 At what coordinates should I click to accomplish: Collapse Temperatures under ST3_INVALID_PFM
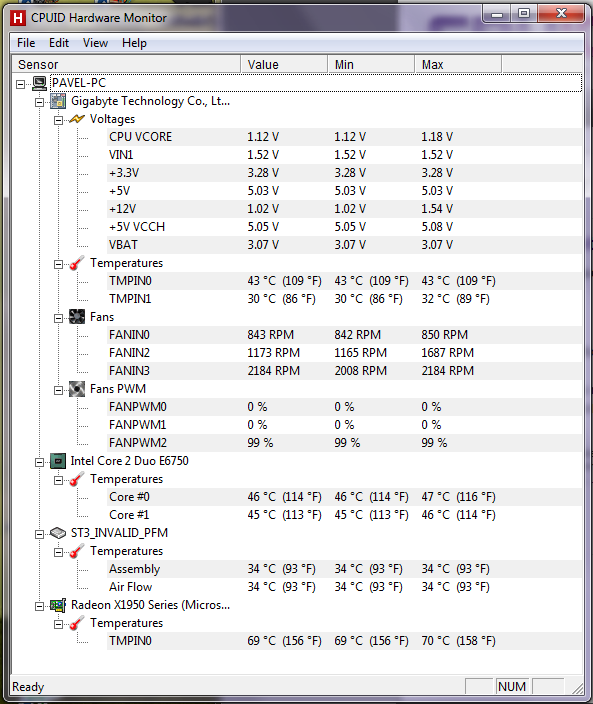[x=58, y=552]
